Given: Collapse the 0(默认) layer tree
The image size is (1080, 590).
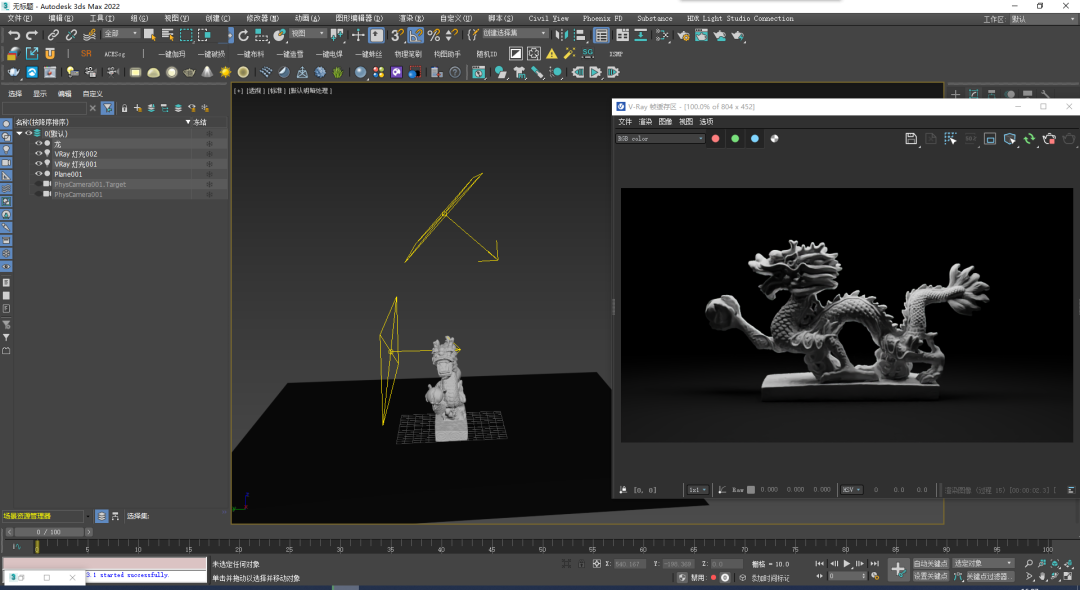Looking at the screenshot, I should (19, 133).
